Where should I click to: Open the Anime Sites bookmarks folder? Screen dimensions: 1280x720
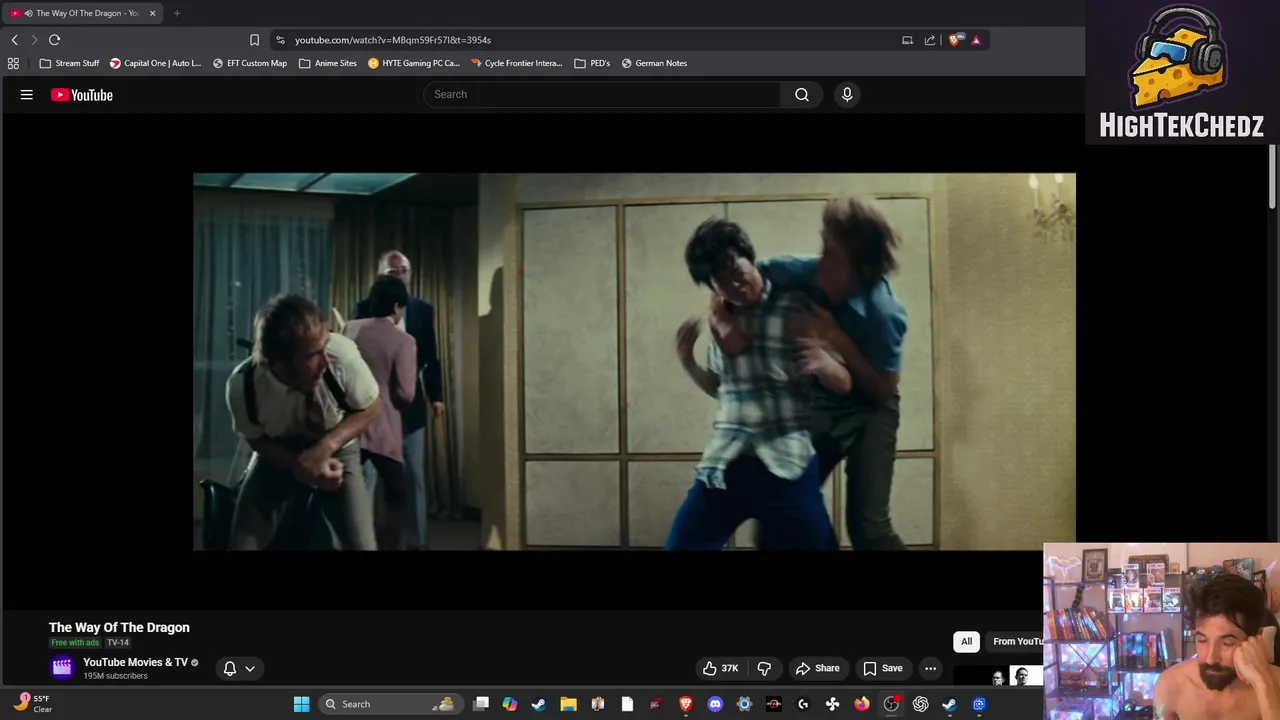point(328,63)
